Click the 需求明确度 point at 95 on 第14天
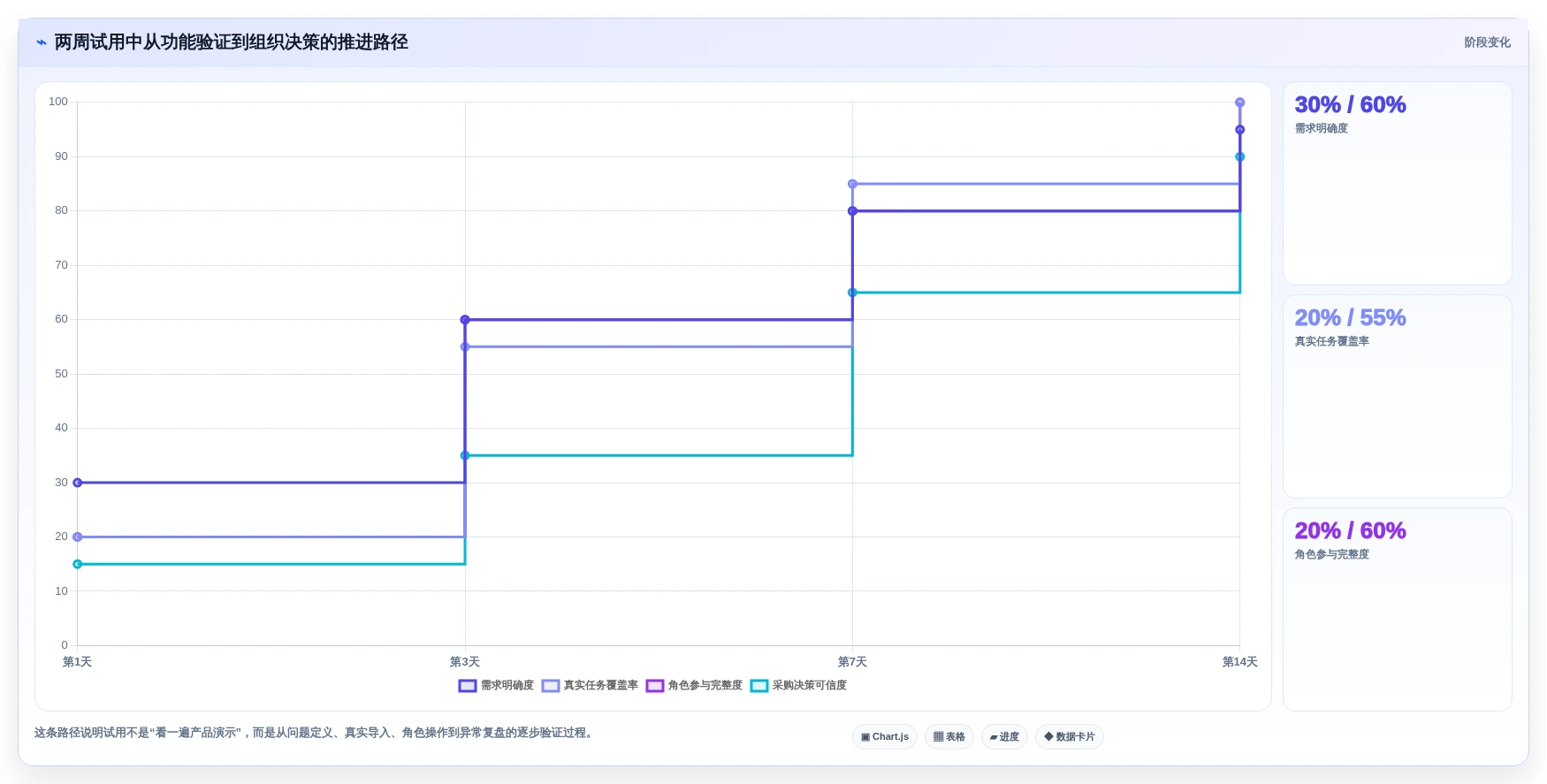 click(x=1239, y=130)
